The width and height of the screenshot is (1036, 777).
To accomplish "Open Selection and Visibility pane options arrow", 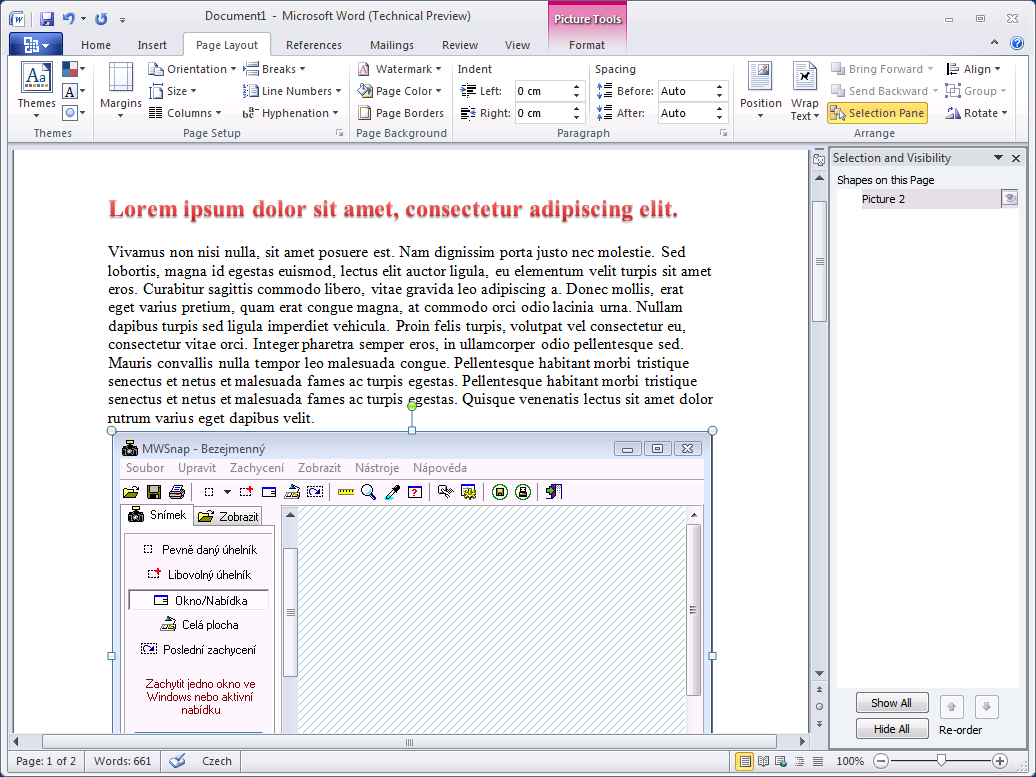I will coord(998,157).
